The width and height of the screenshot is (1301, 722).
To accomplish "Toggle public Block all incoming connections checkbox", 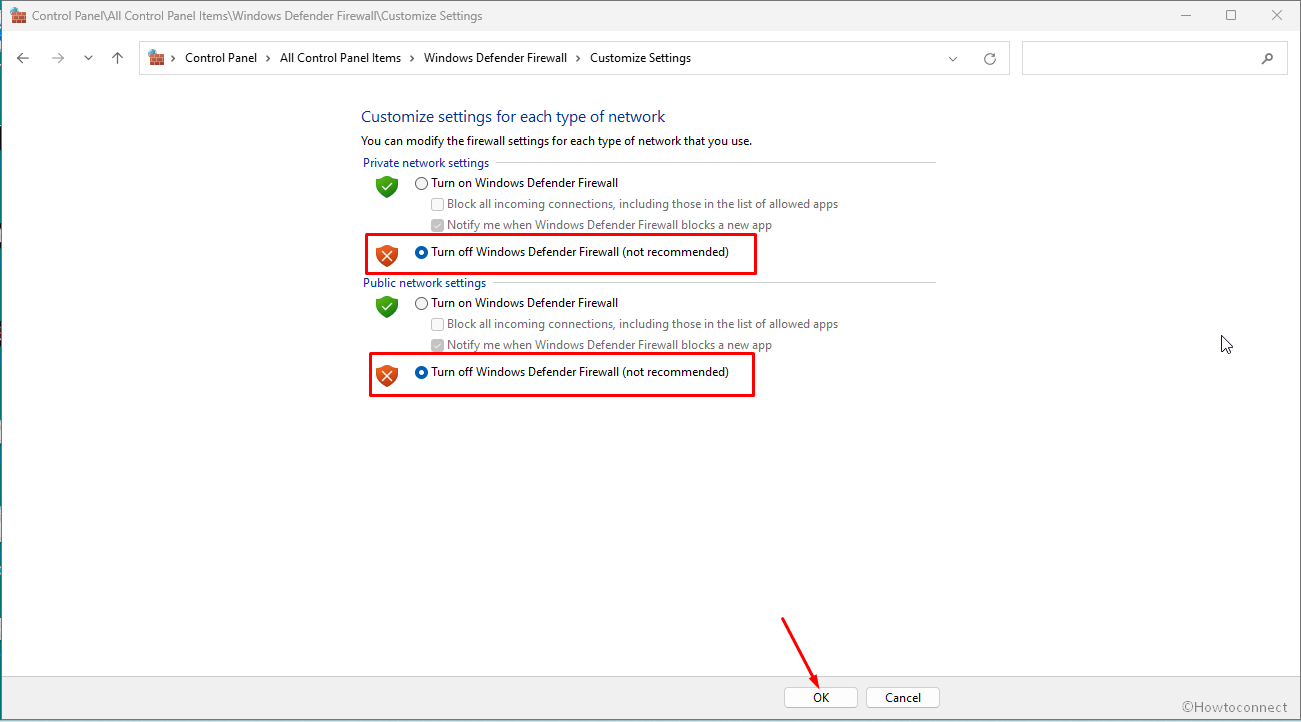I will (x=437, y=324).
